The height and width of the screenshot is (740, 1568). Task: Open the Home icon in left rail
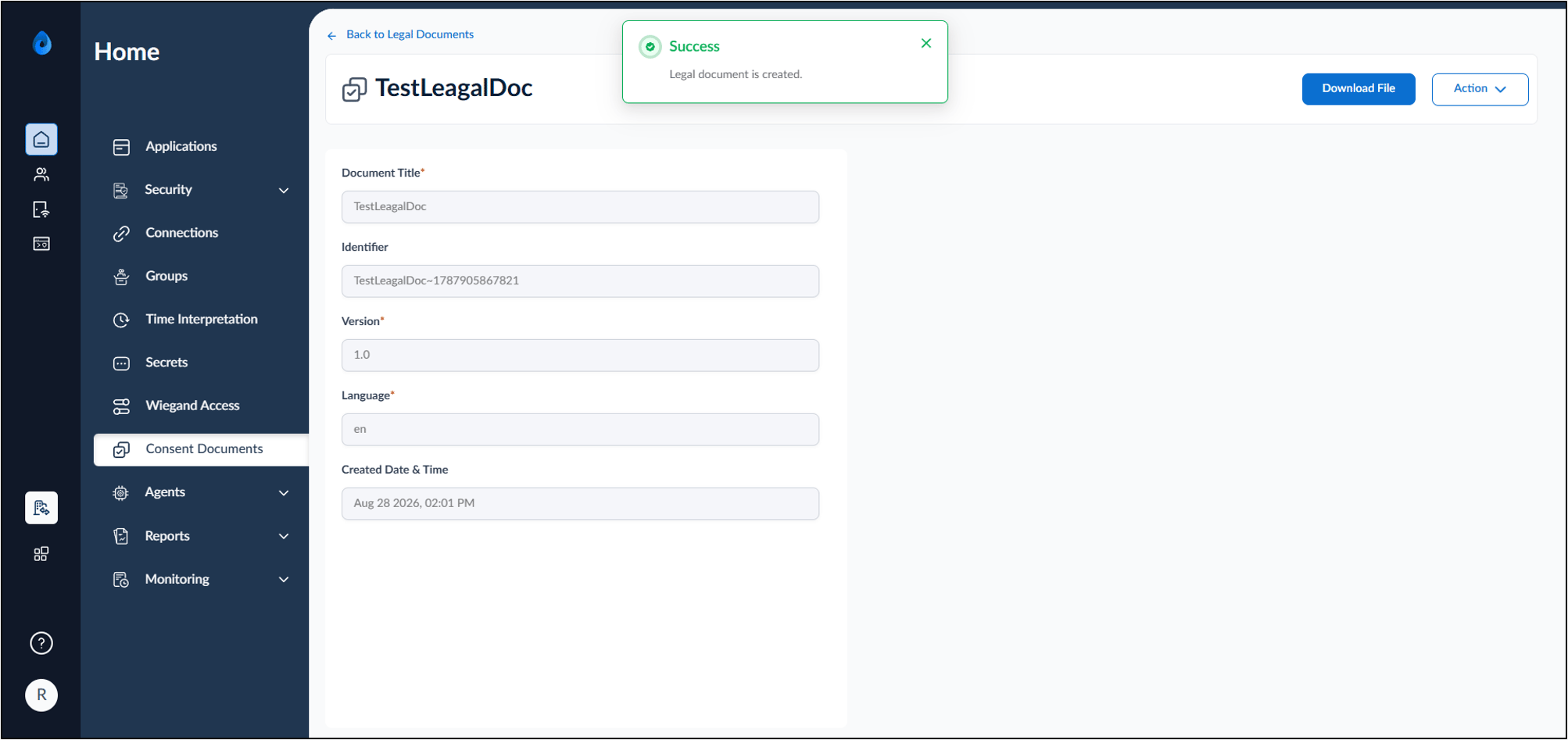[x=41, y=140]
